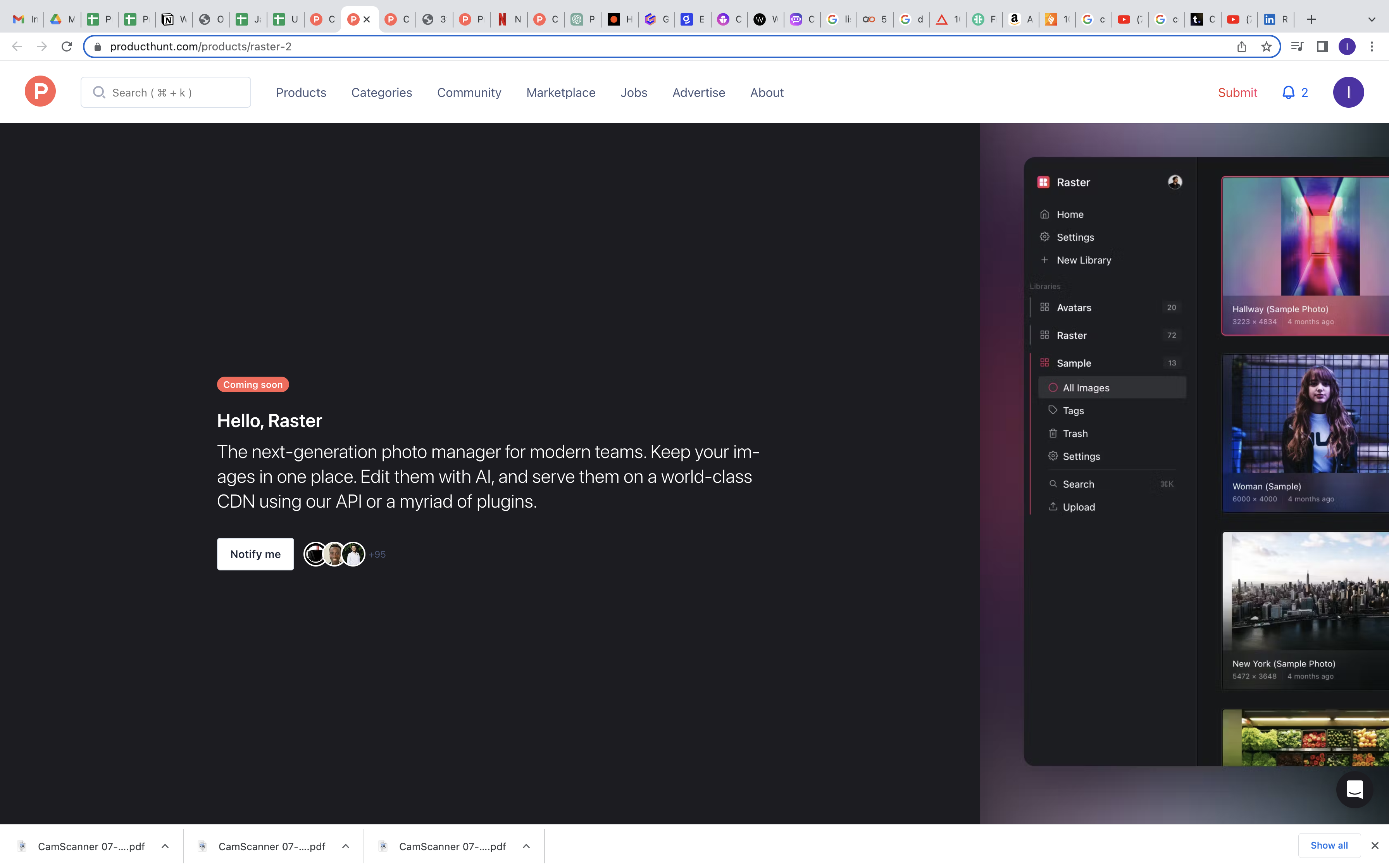Click All Images in Raster sidebar
The height and width of the screenshot is (868, 1389).
pyautogui.click(x=1112, y=387)
